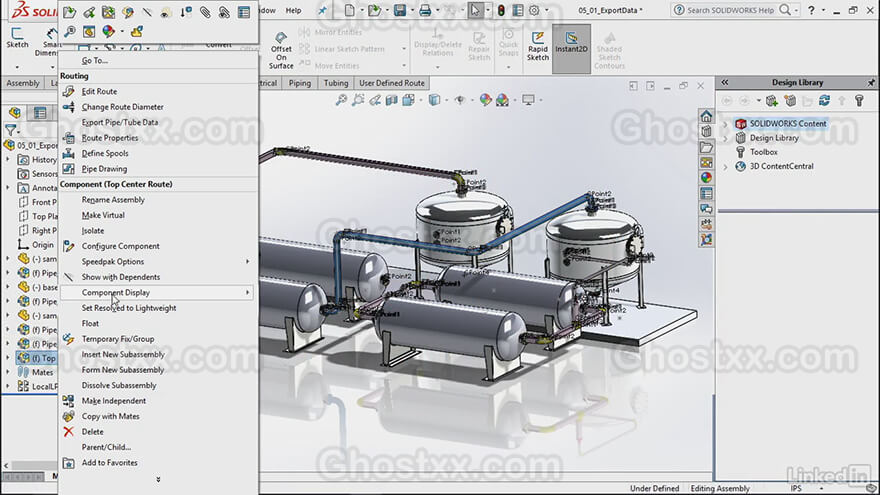Click Configure Toolbox icon in Design Library

pos(859,100)
